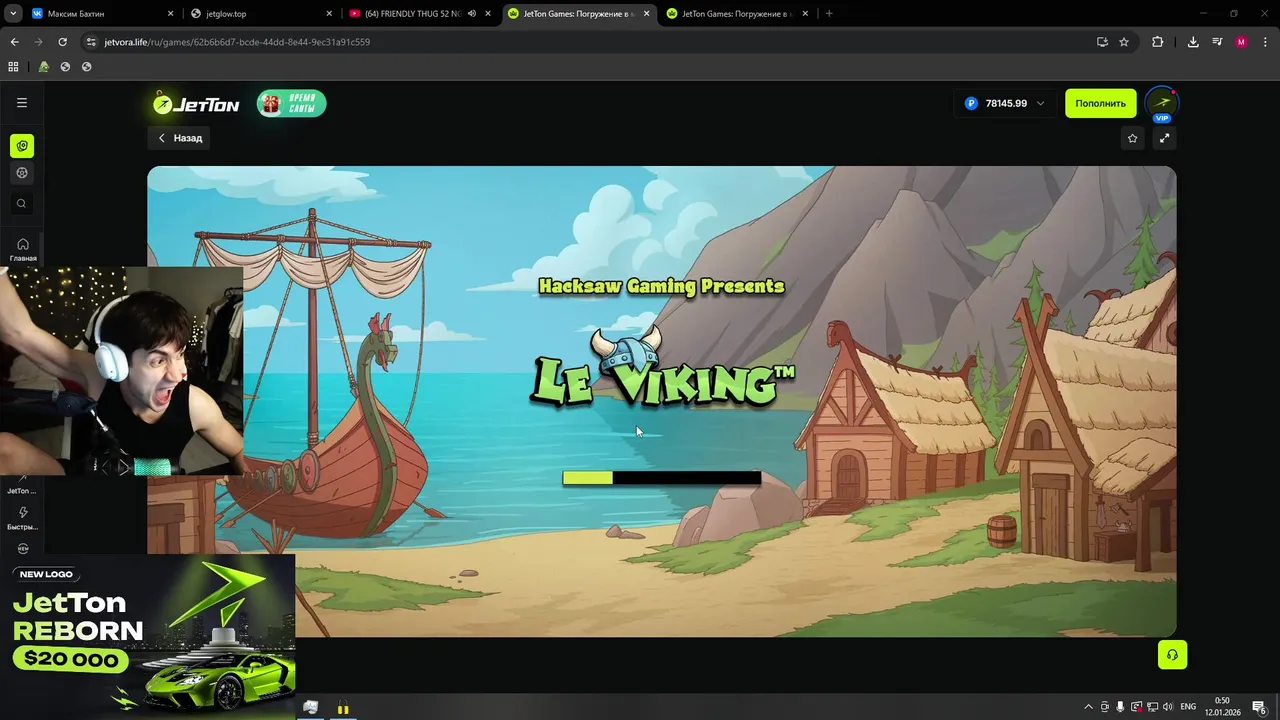This screenshot has height=720, width=1280.
Task: Open Chrome three-dot menu
Action: pyautogui.click(x=1264, y=42)
